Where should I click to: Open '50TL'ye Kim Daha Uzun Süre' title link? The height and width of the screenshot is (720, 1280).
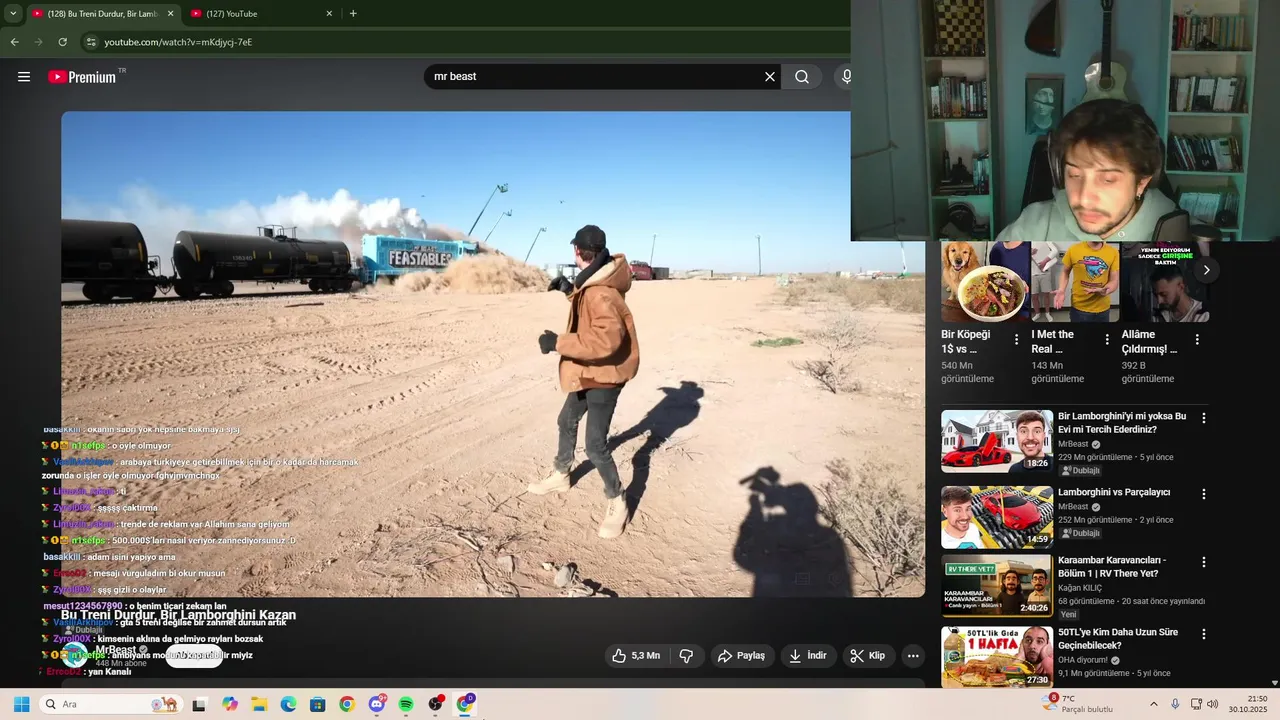[x=1118, y=639]
